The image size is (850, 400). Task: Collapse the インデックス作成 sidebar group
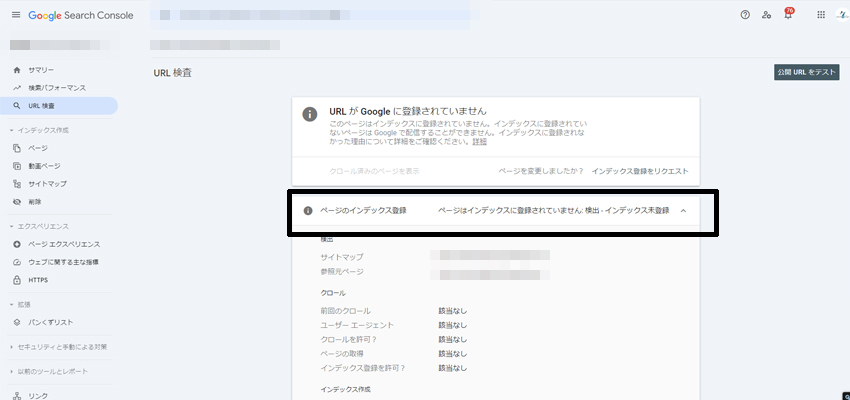point(39,131)
